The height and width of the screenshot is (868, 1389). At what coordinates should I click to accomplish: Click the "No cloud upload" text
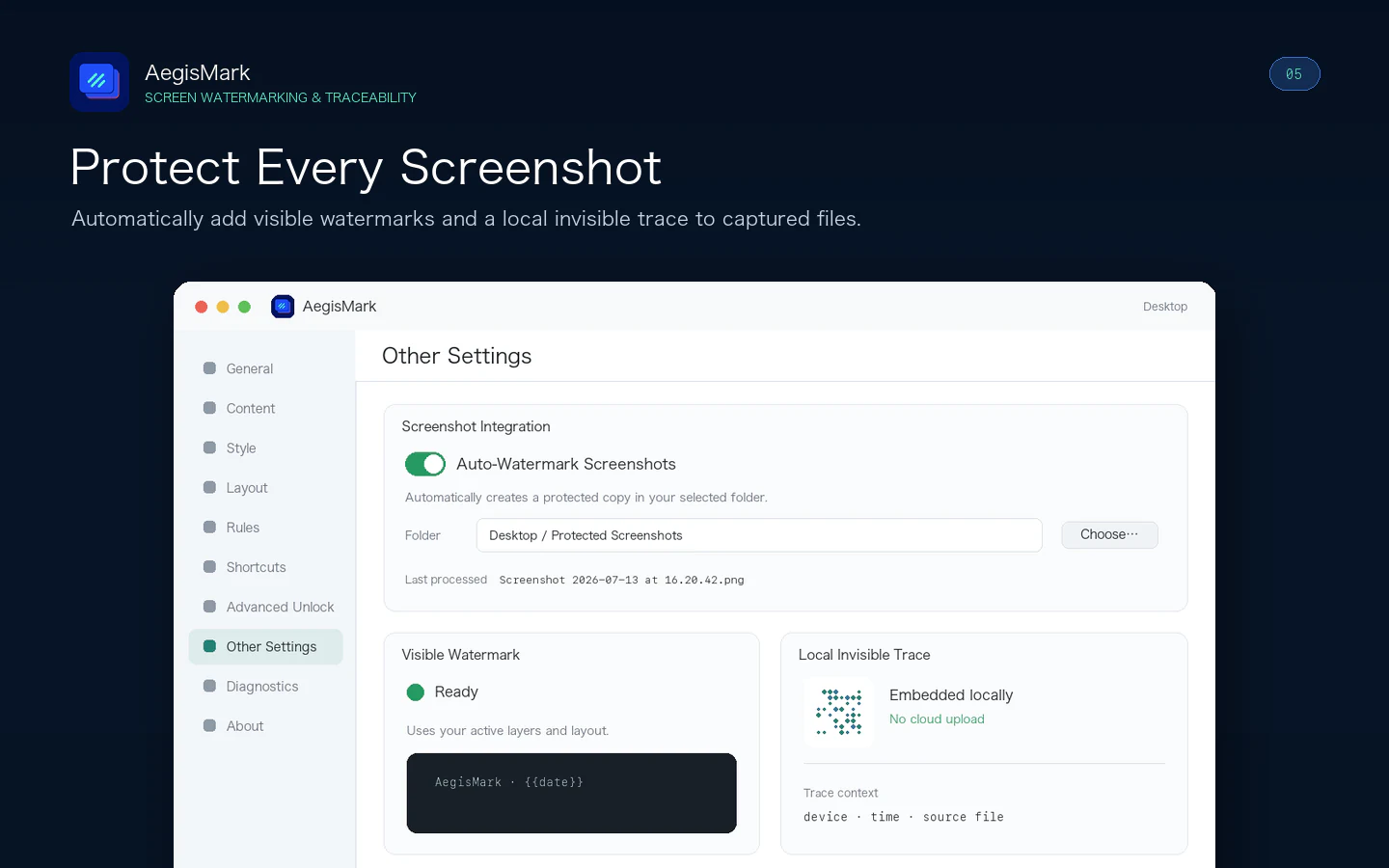[x=937, y=719]
